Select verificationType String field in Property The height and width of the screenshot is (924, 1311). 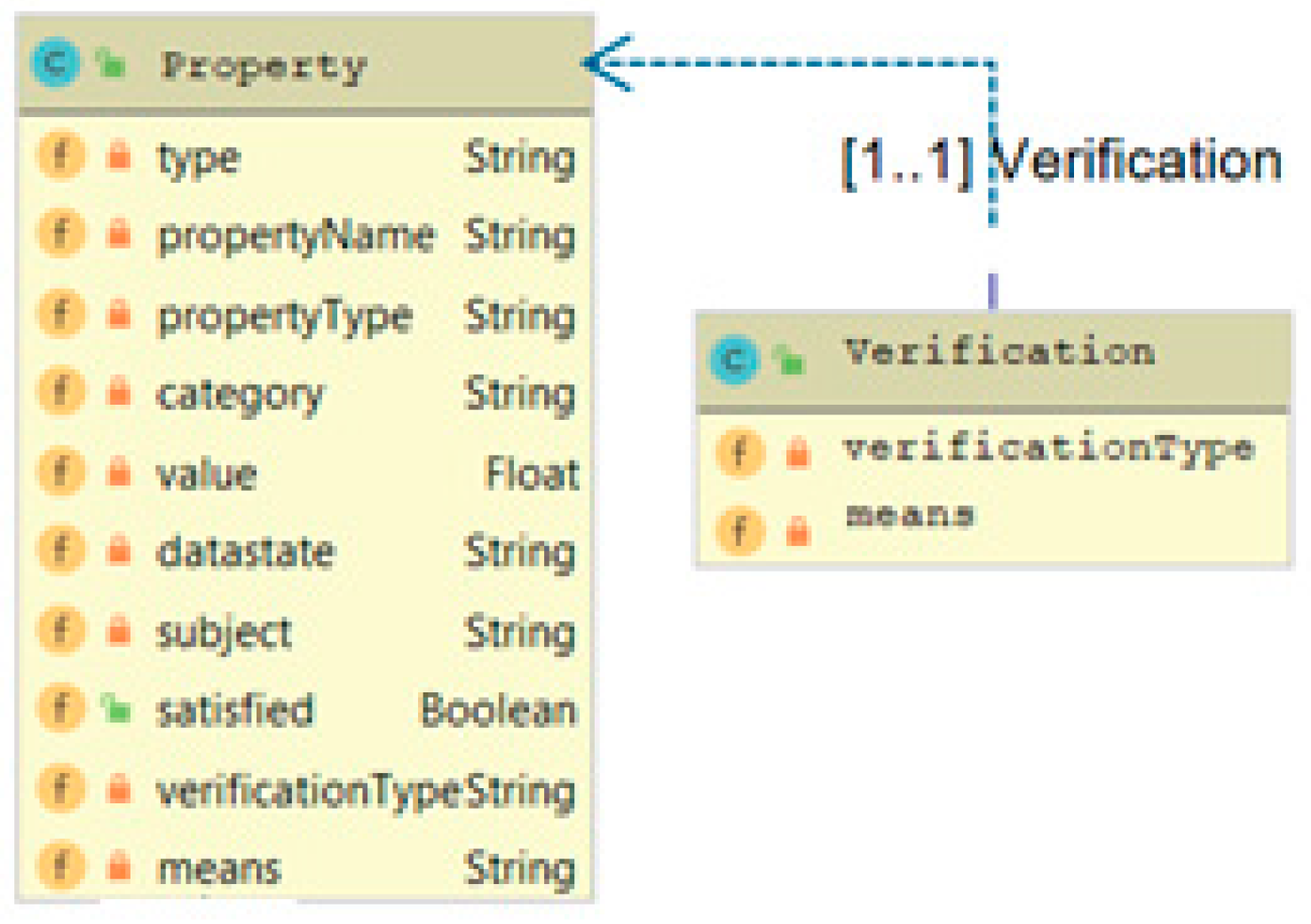click(305, 788)
